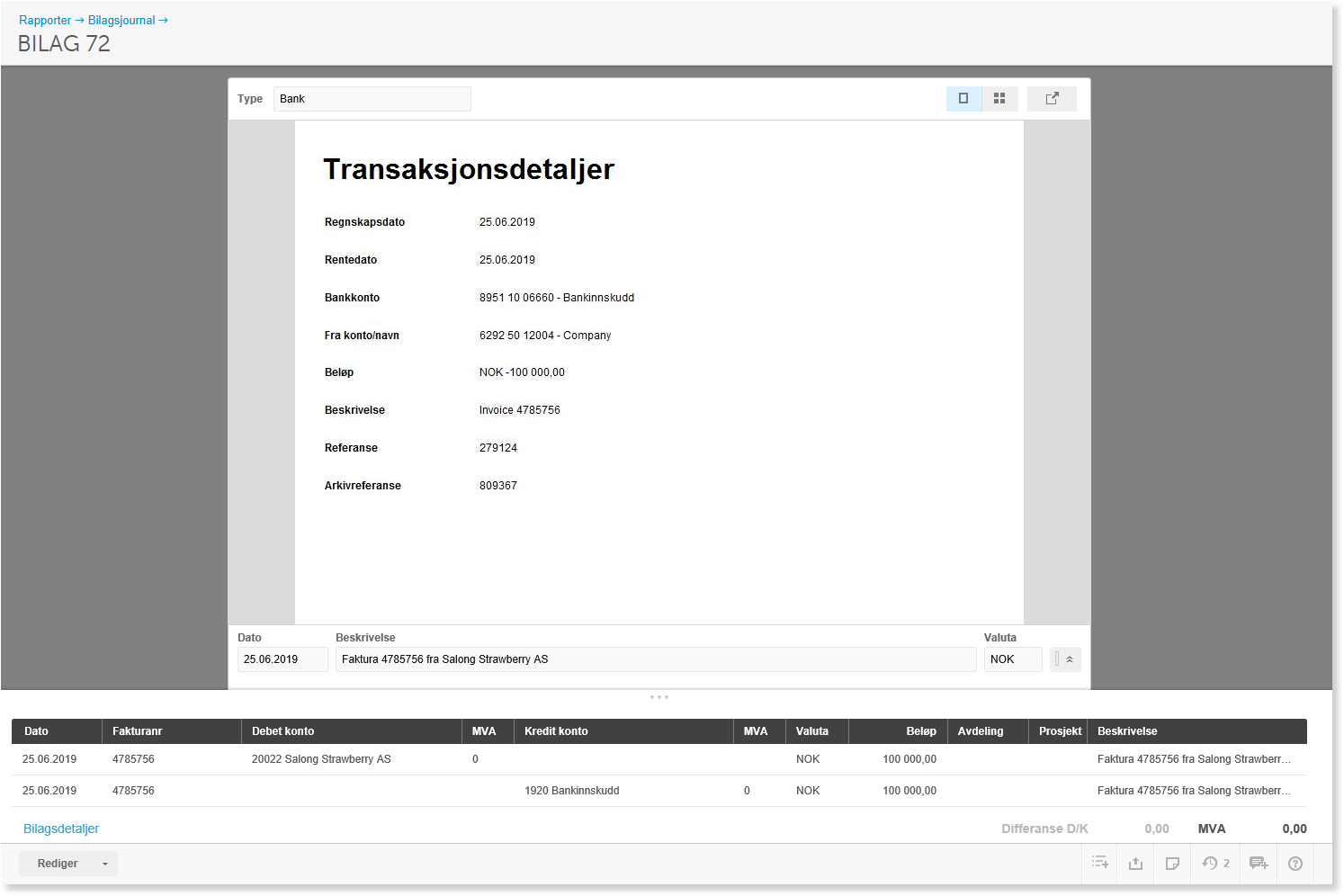
Task: Click the Dato field 25.06.2019
Action: [x=282, y=659]
